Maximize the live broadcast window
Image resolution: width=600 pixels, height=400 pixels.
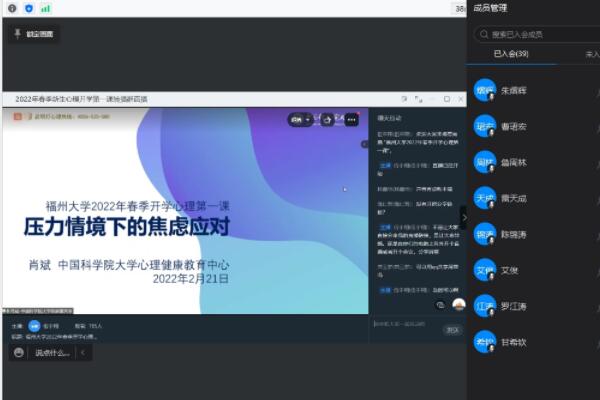coord(447,99)
